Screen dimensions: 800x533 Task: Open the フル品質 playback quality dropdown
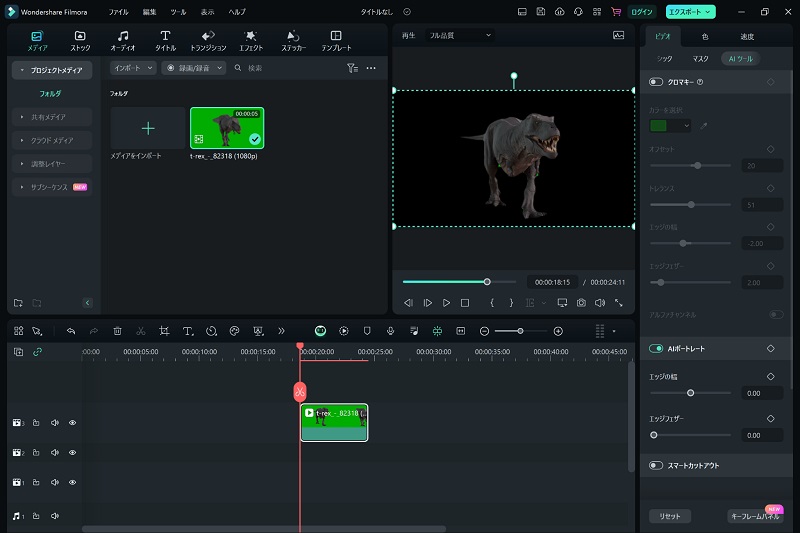pyautogui.click(x=460, y=35)
